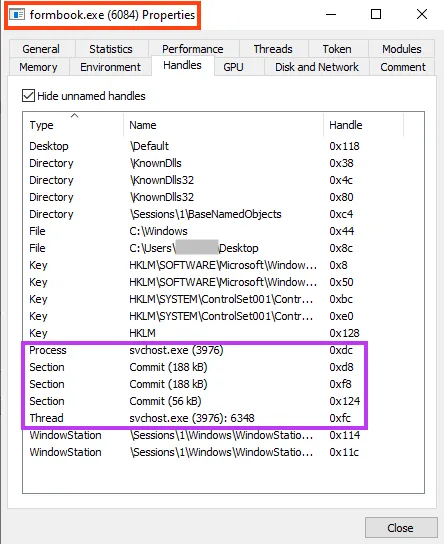Minimize the Properties window
The width and height of the screenshot is (444, 544).
(x=331, y=15)
